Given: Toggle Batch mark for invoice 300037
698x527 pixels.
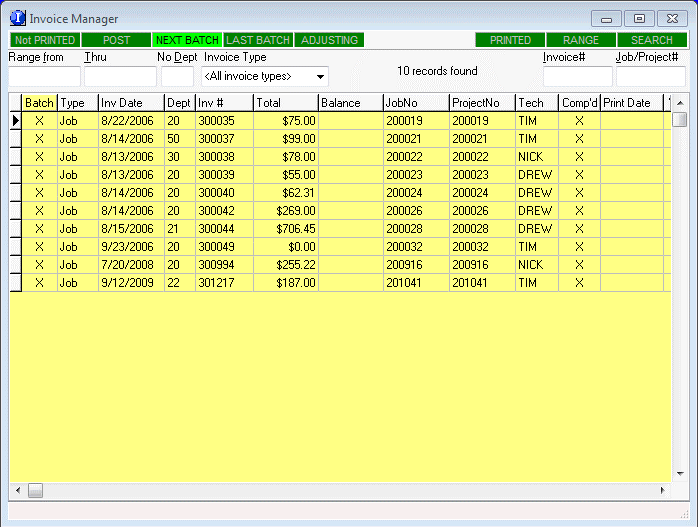Looking at the screenshot, I should point(40,139).
